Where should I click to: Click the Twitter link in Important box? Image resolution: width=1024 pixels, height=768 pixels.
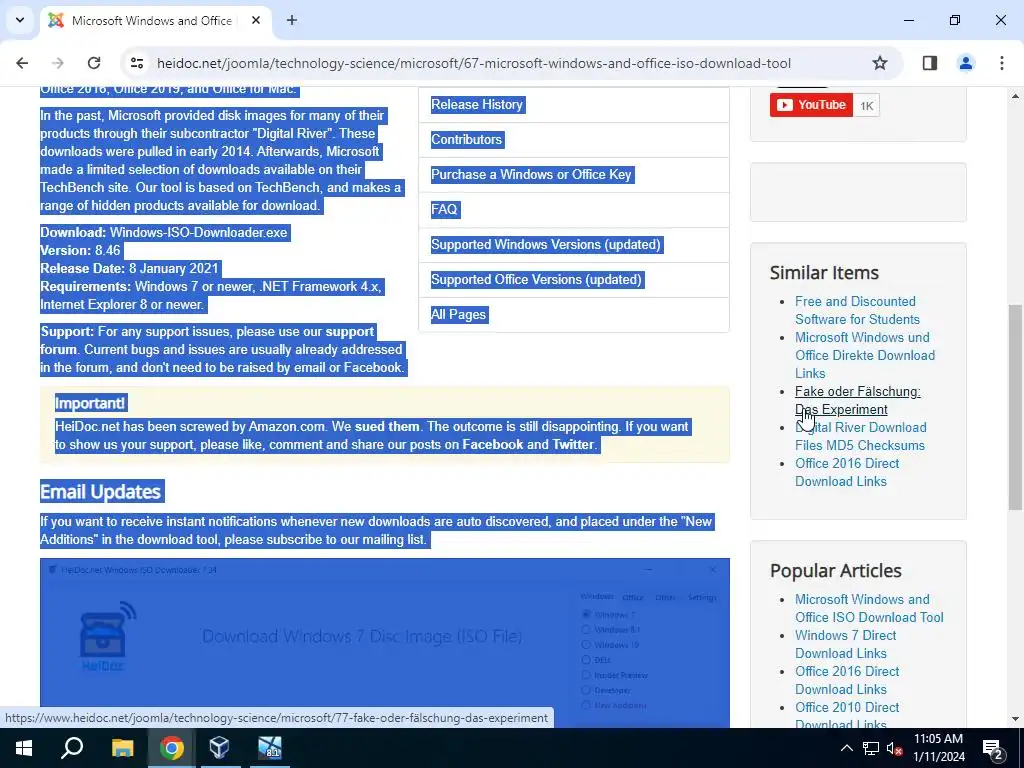click(x=573, y=444)
